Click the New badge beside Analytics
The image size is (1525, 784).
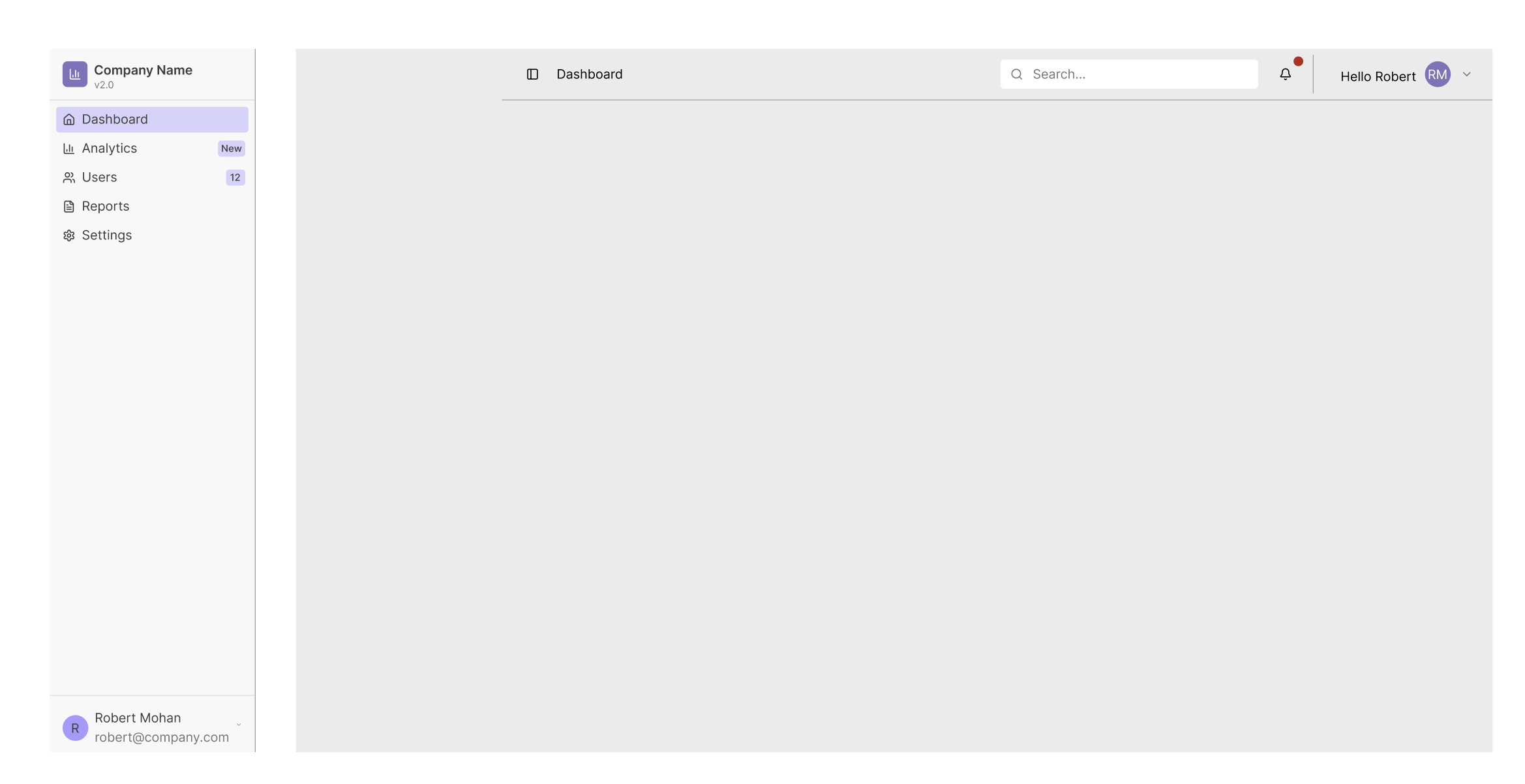click(231, 149)
